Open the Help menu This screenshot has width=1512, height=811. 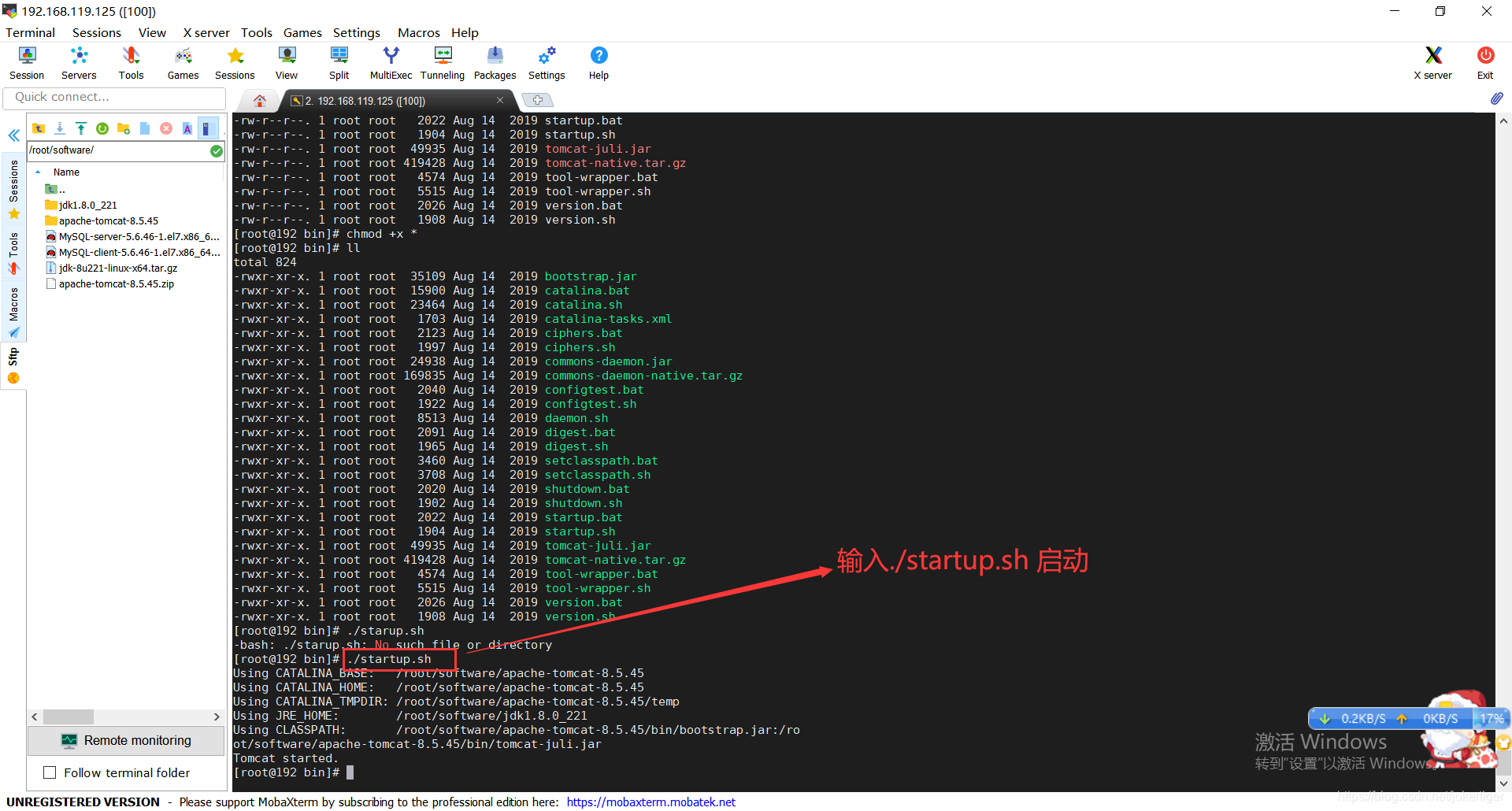click(x=465, y=32)
